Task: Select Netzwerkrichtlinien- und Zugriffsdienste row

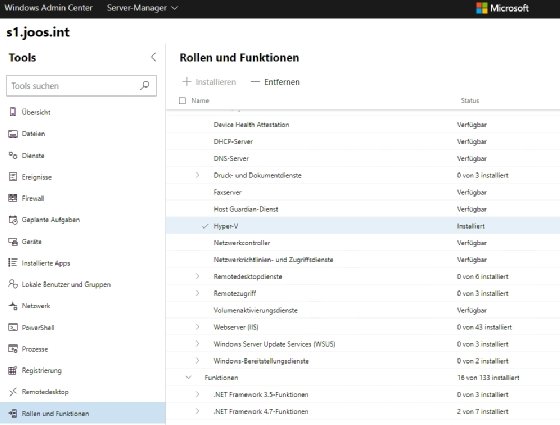Action: coord(363,260)
